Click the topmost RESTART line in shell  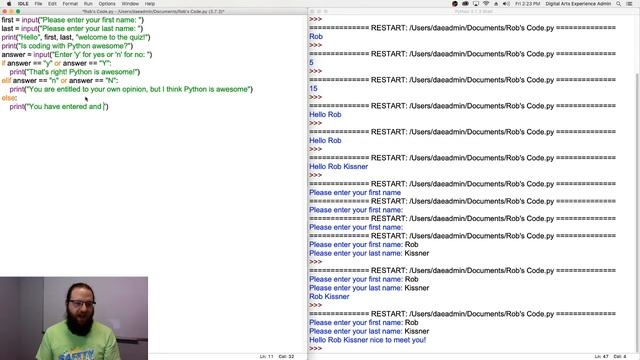click(462, 28)
